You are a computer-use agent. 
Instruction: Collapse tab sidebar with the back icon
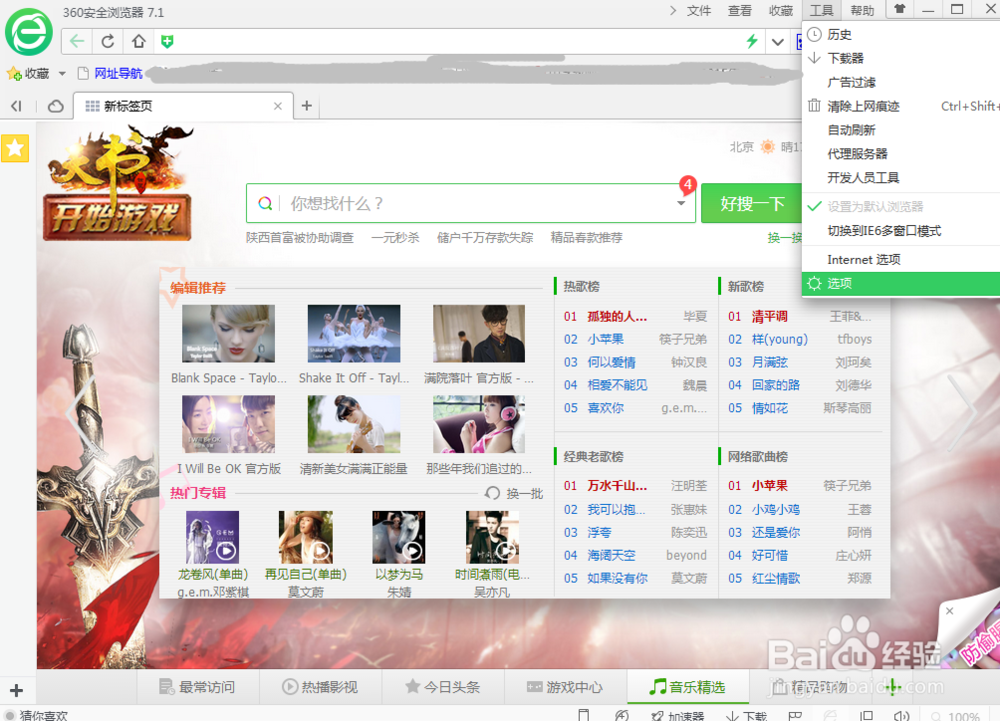pyautogui.click(x=17, y=106)
